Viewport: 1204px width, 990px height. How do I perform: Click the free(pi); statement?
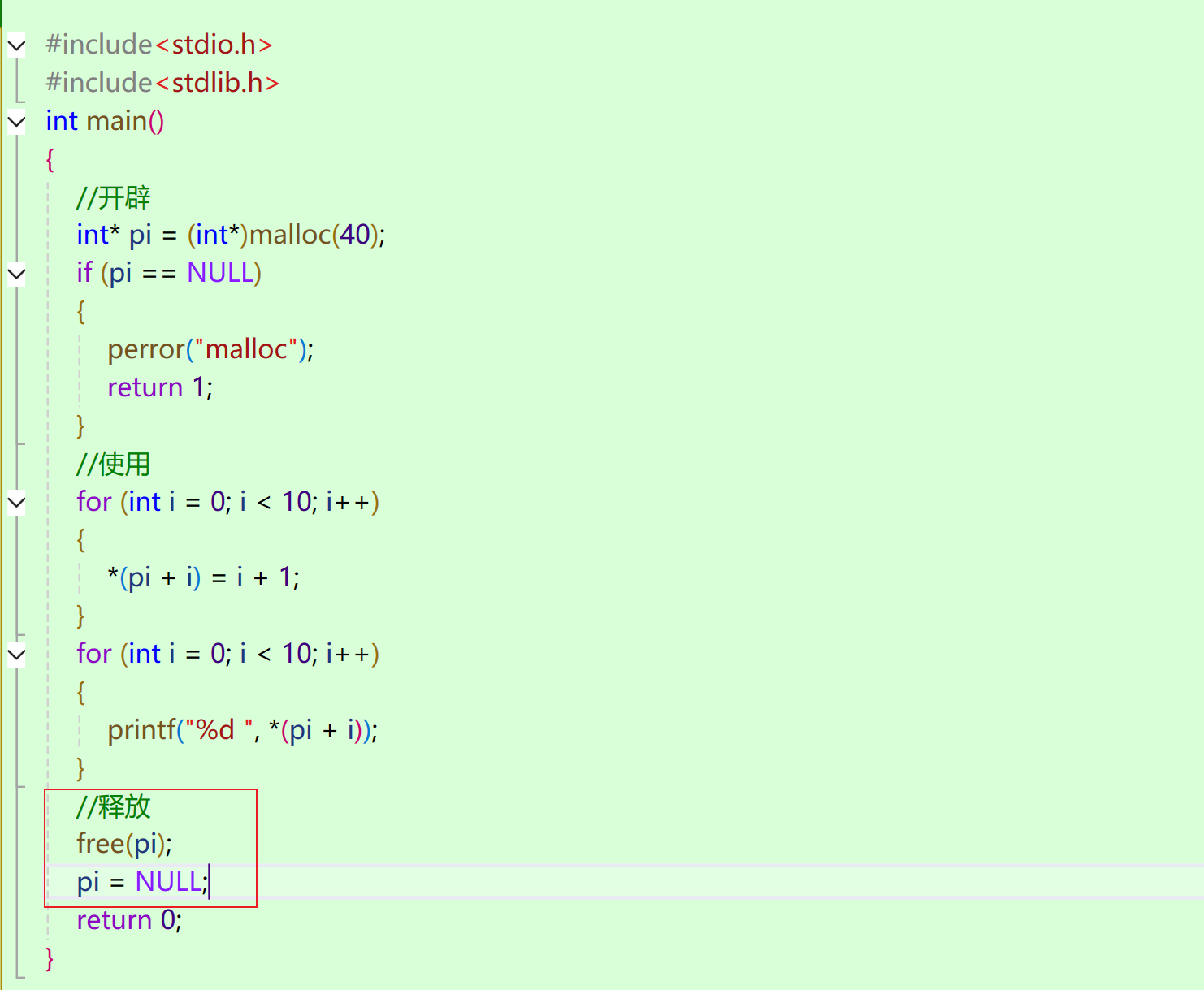[x=124, y=844]
